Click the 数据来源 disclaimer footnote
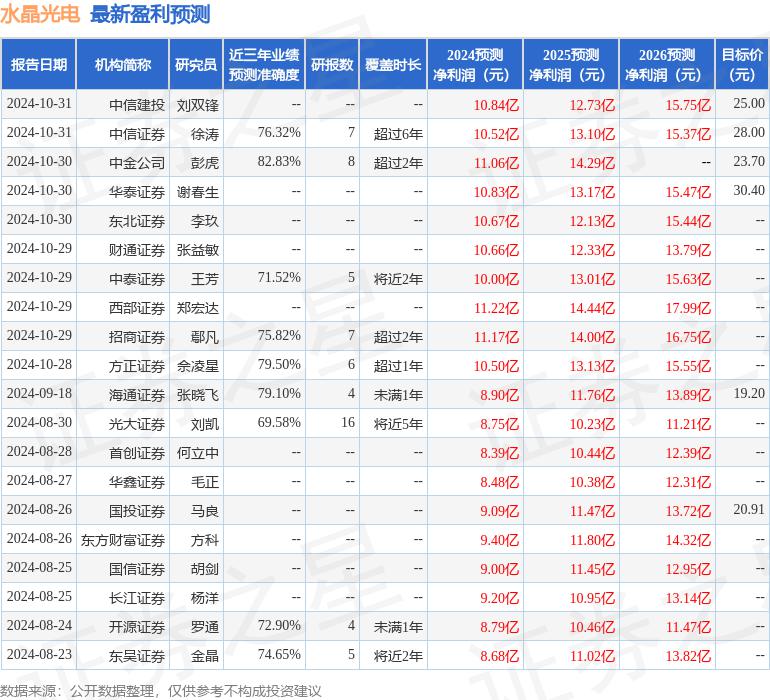 tap(161, 691)
